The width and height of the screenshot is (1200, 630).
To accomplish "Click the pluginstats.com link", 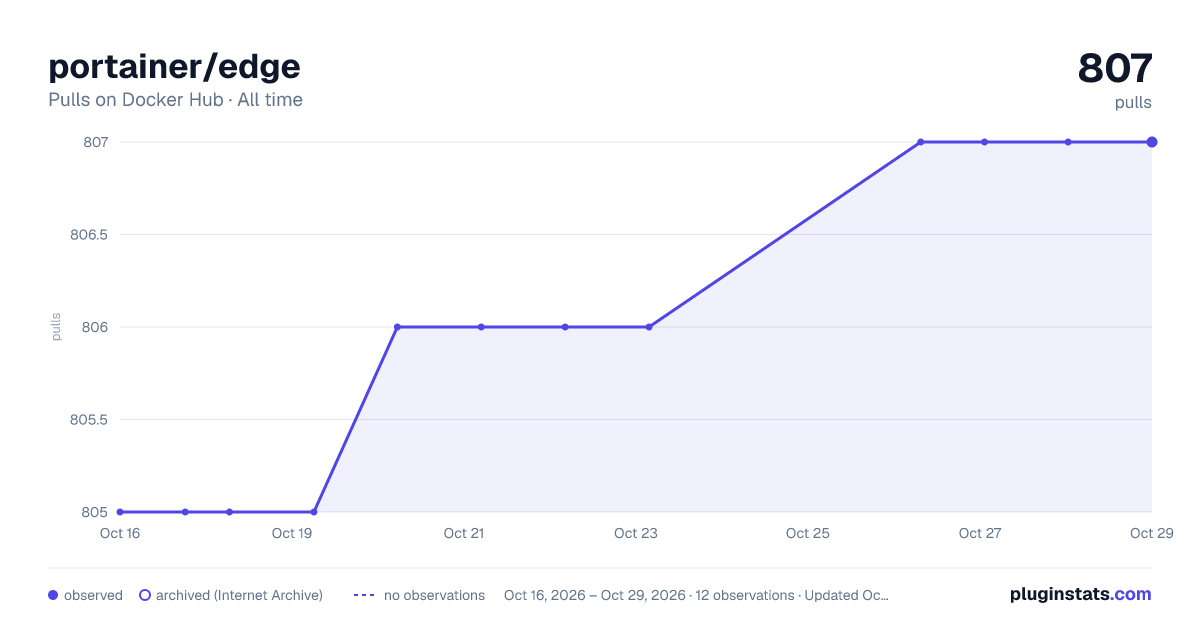I will [1080, 594].
